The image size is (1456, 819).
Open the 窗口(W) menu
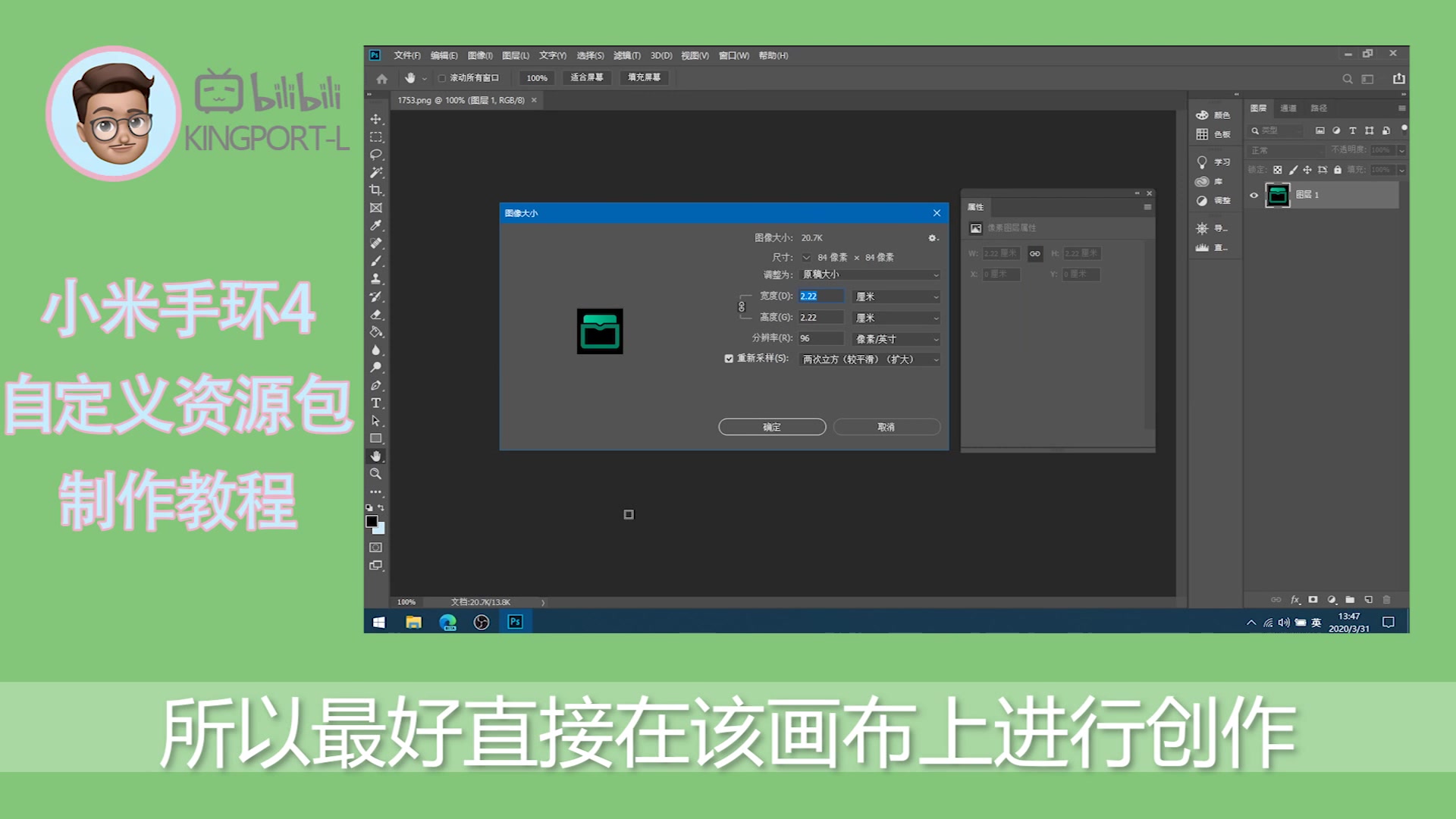(733, 55)
